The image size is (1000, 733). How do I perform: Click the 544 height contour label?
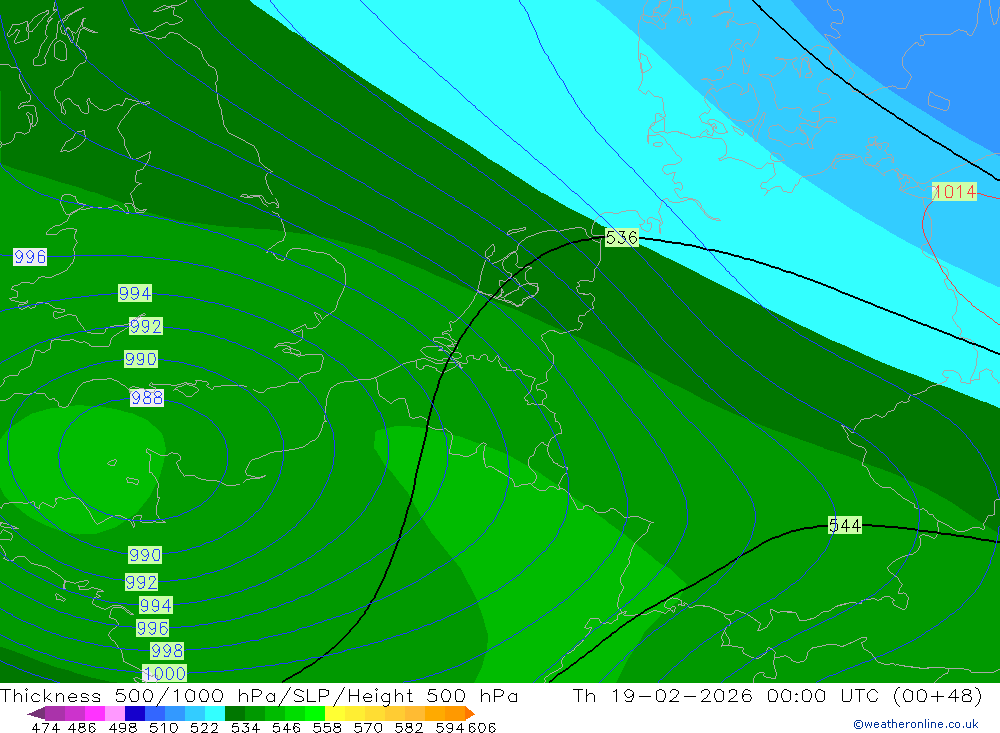click(x=845, y=526)
